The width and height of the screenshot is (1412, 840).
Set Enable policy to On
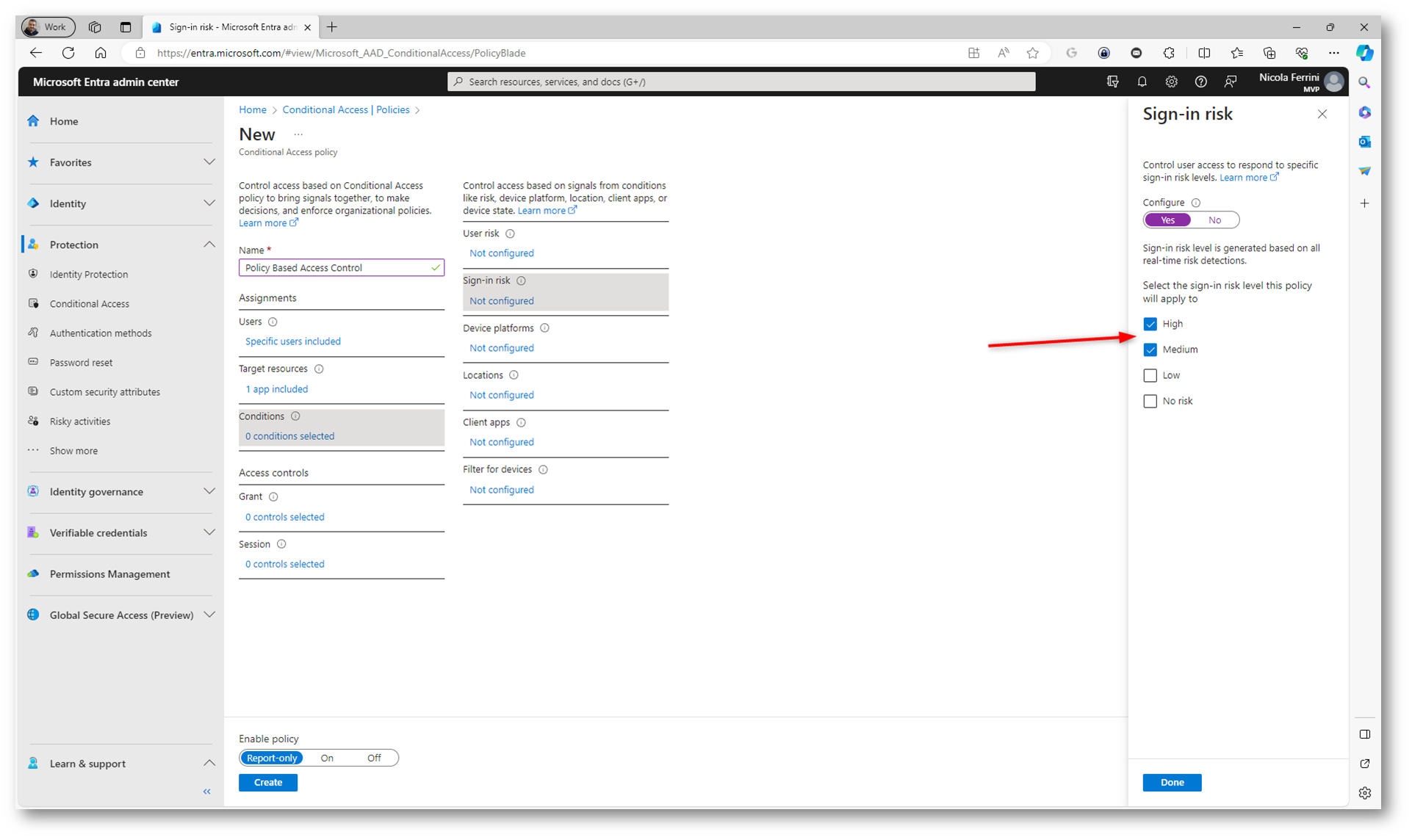pyautogui.click(x=327, y=758)
